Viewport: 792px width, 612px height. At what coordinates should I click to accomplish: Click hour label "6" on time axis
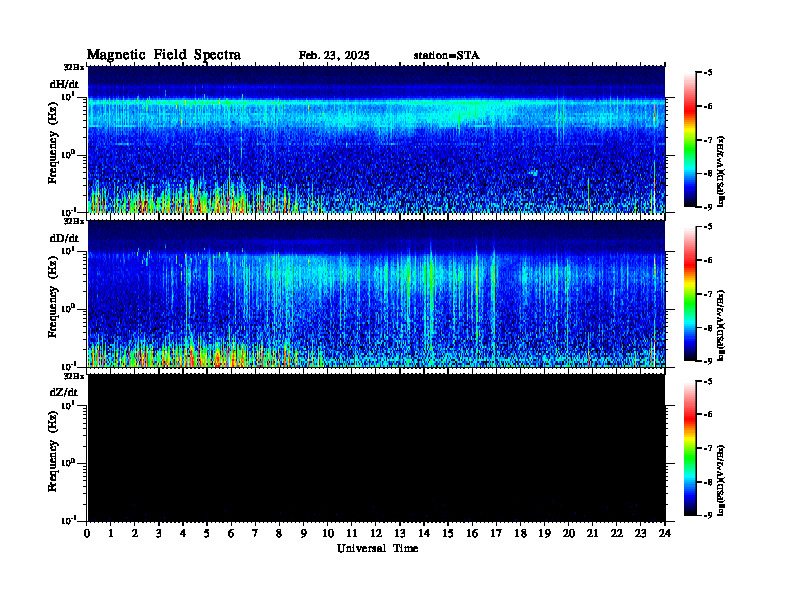point(231,533)
